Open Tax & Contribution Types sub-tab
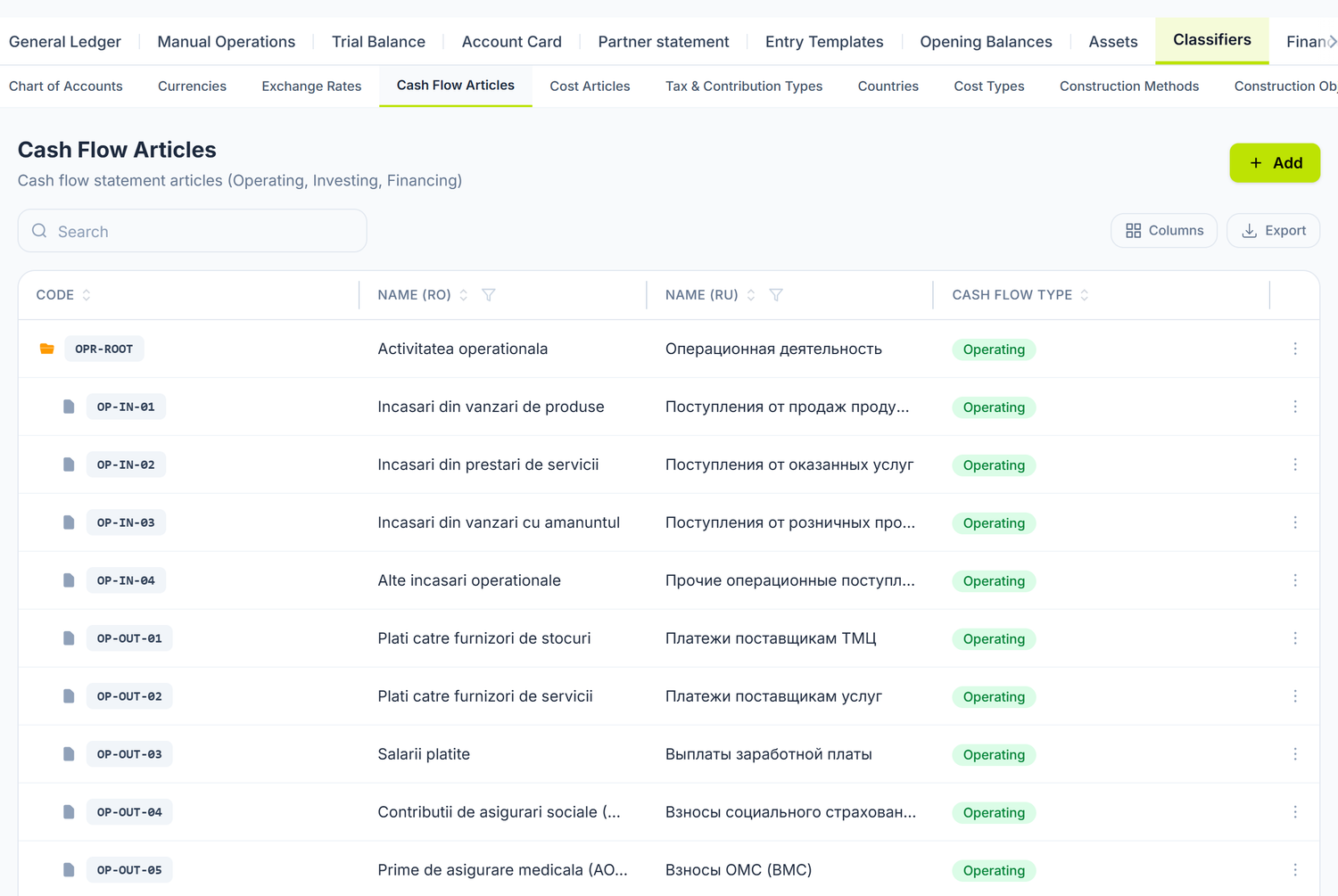Viewport: 1338px width, 896px height. click(744, 86)
